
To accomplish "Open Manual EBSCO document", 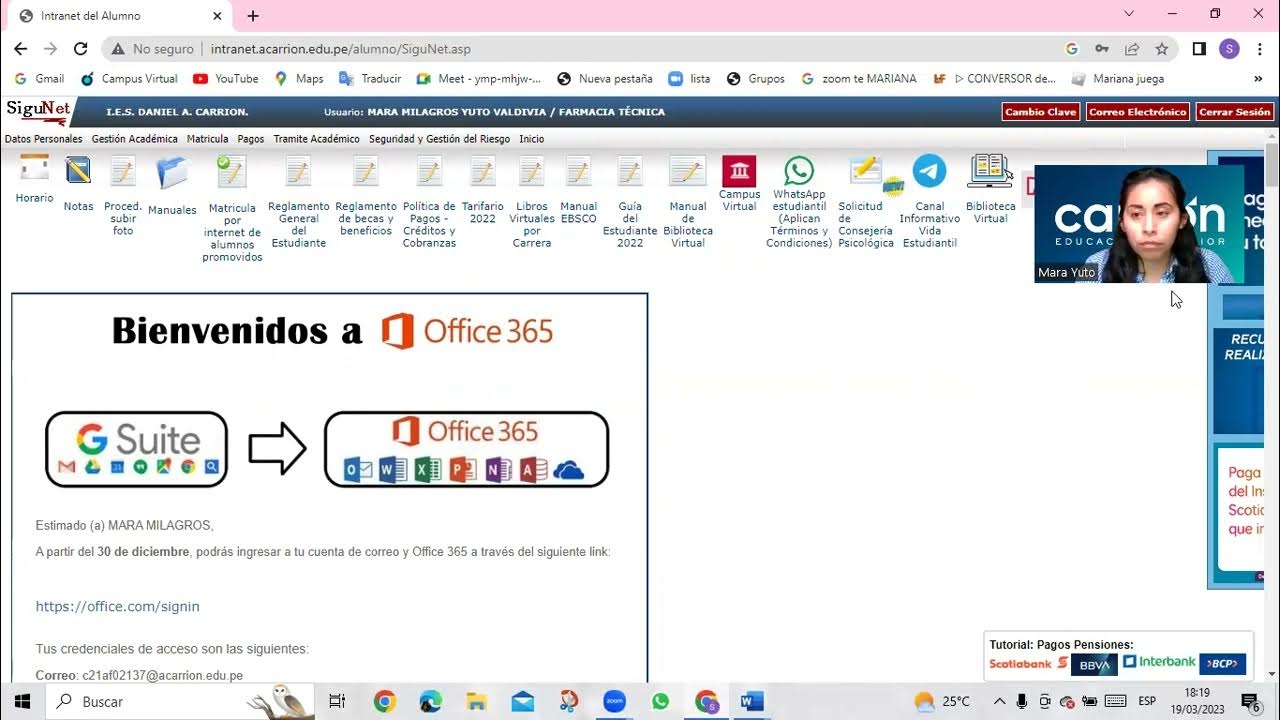I will (x=578, y=172).
